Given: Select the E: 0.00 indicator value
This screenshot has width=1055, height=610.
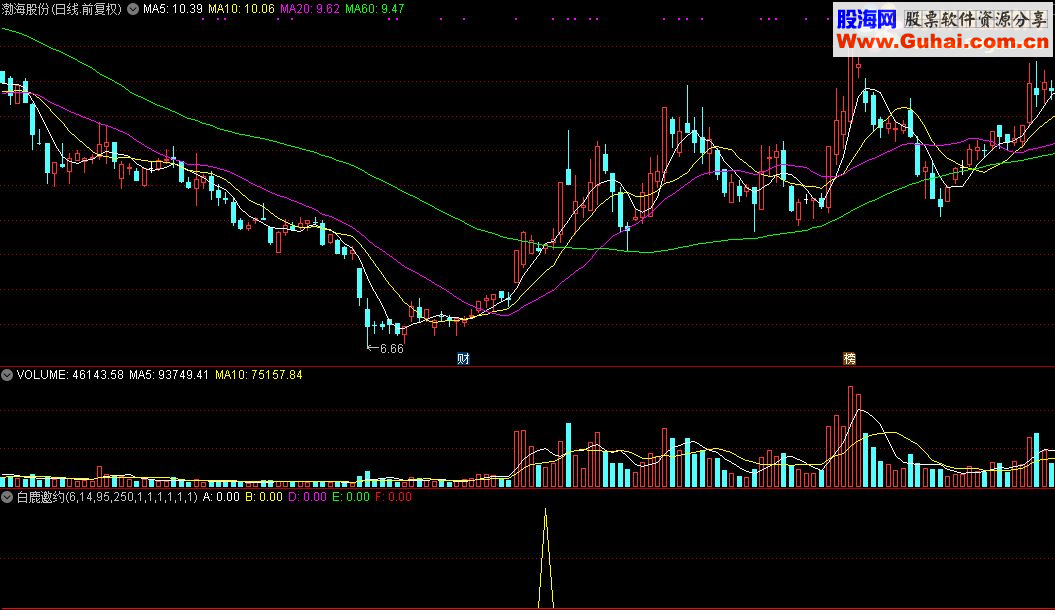Looking at the screenshot, I should 351,498.
